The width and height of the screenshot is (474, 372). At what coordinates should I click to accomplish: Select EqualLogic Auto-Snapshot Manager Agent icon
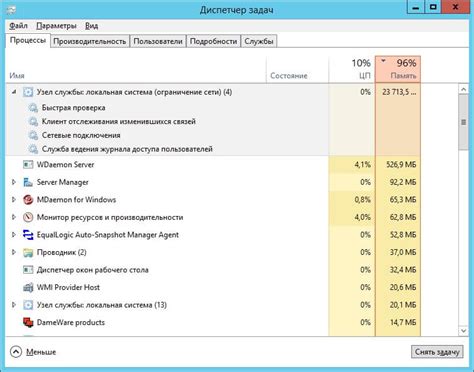[28, 235]
